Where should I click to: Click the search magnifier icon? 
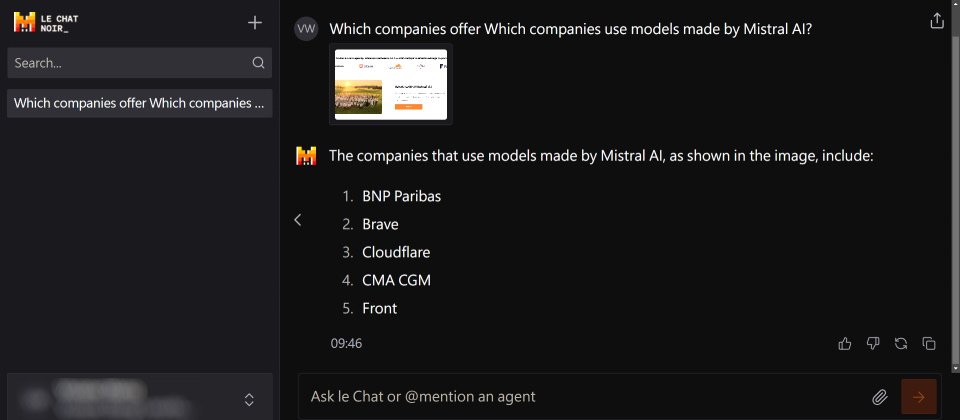click(x=258, y=63)
